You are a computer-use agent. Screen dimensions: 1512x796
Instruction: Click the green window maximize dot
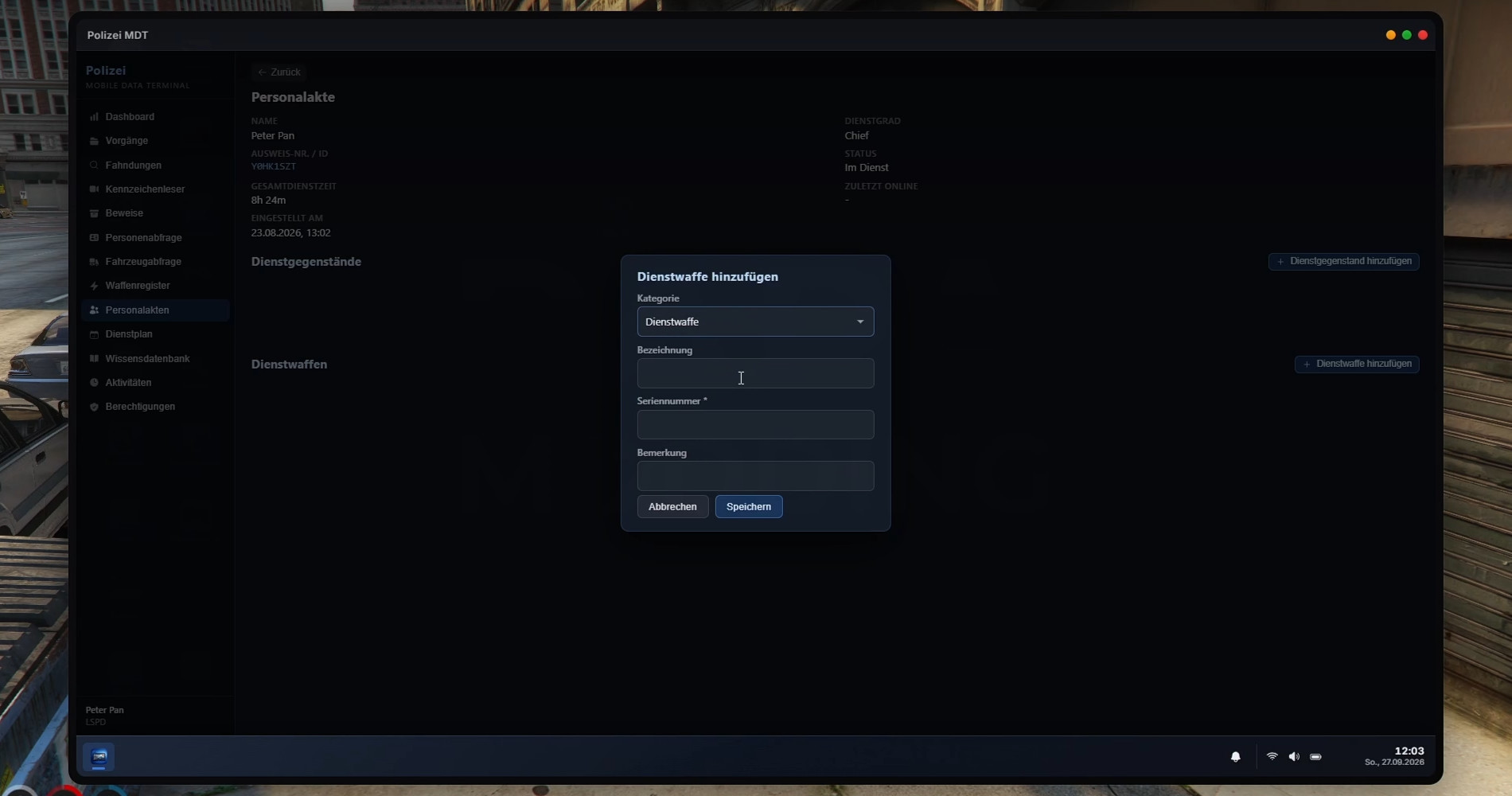pos(1407,35)
